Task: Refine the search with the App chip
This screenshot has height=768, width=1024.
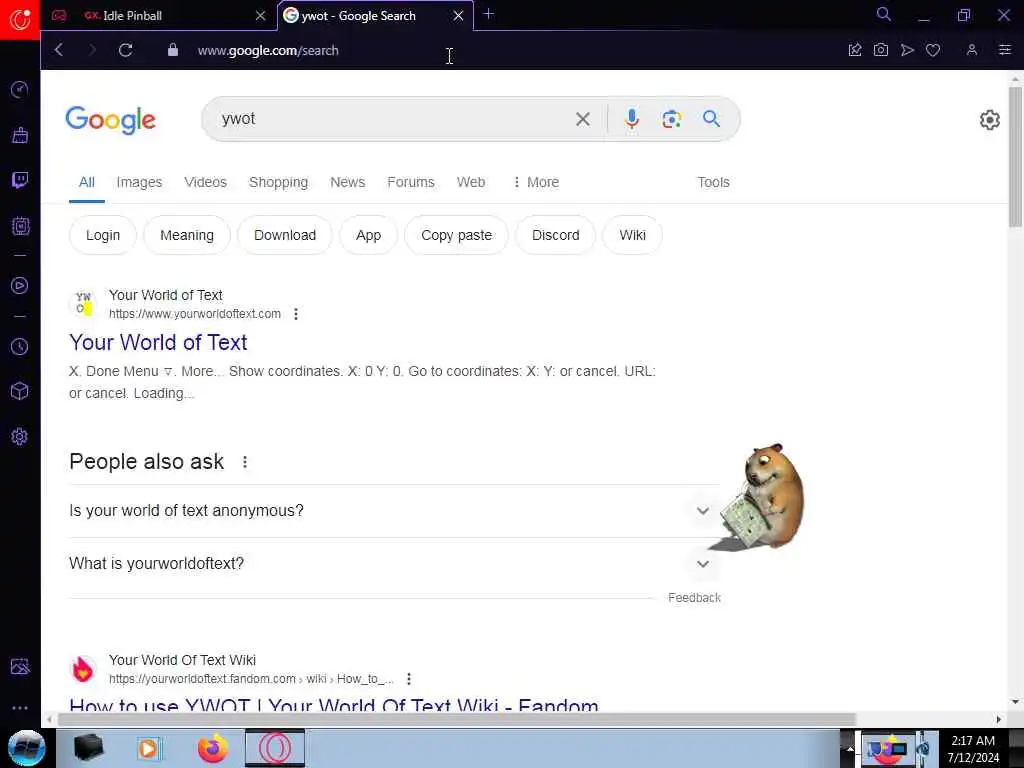Action: pyautogui.click(x=368, y=235)
